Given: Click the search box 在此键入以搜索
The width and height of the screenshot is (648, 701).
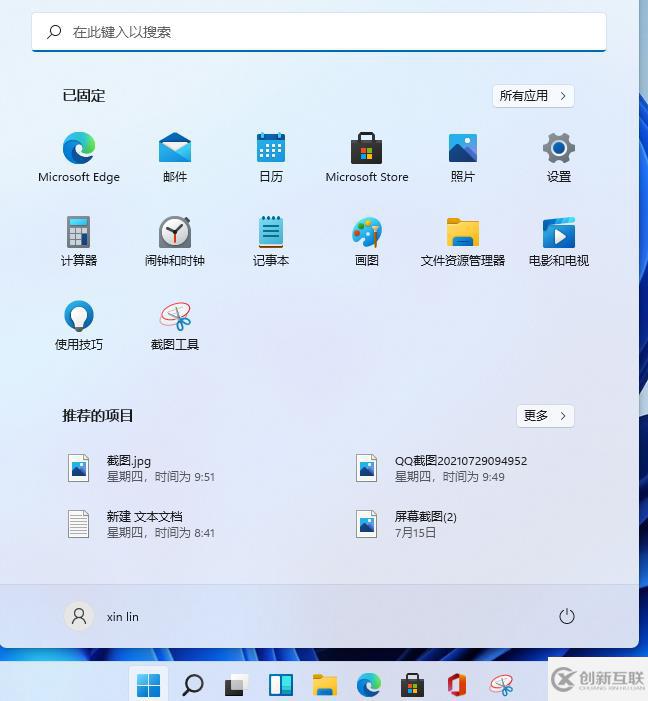Looking at the screenshot, I should 319,32.
